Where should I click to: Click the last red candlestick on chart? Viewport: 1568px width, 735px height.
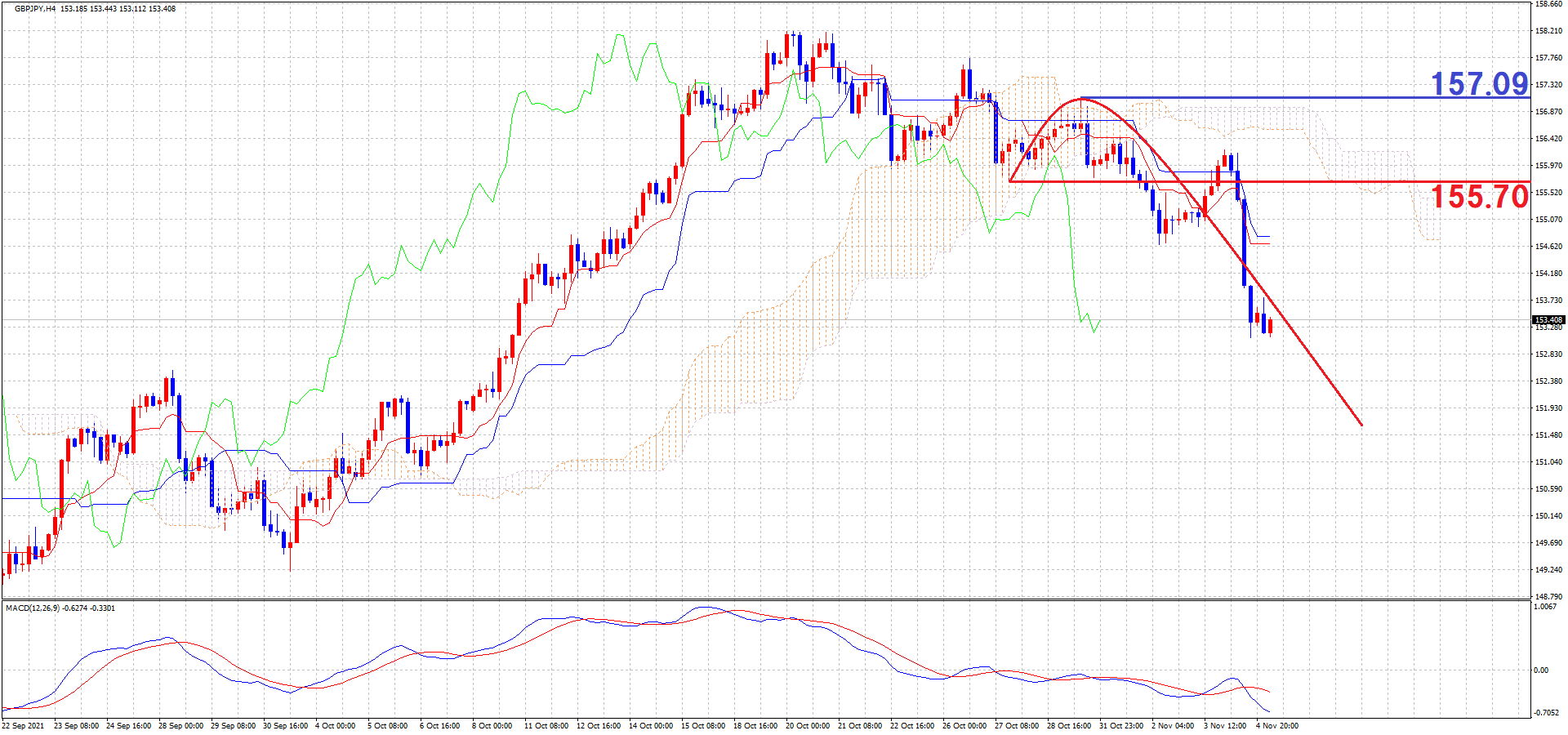[x=1271, y=327]
